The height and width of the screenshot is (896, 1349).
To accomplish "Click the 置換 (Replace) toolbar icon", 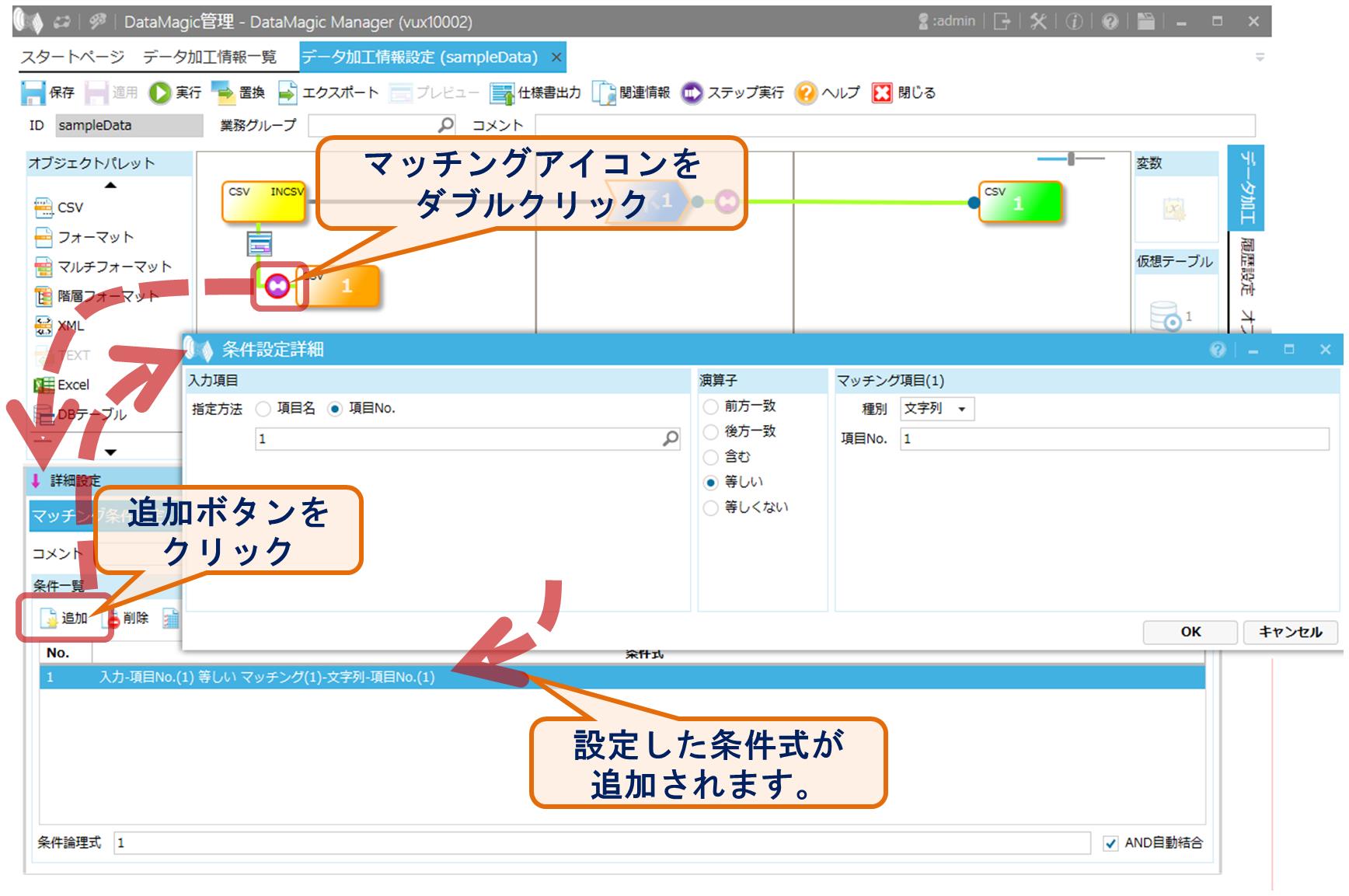I will [x=223, y=92].
